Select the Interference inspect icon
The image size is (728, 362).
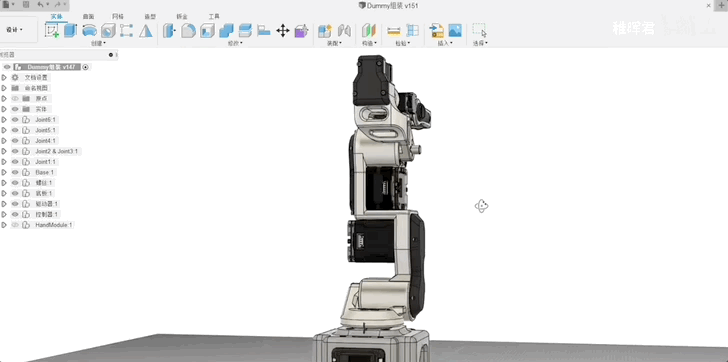pos(412,31)
